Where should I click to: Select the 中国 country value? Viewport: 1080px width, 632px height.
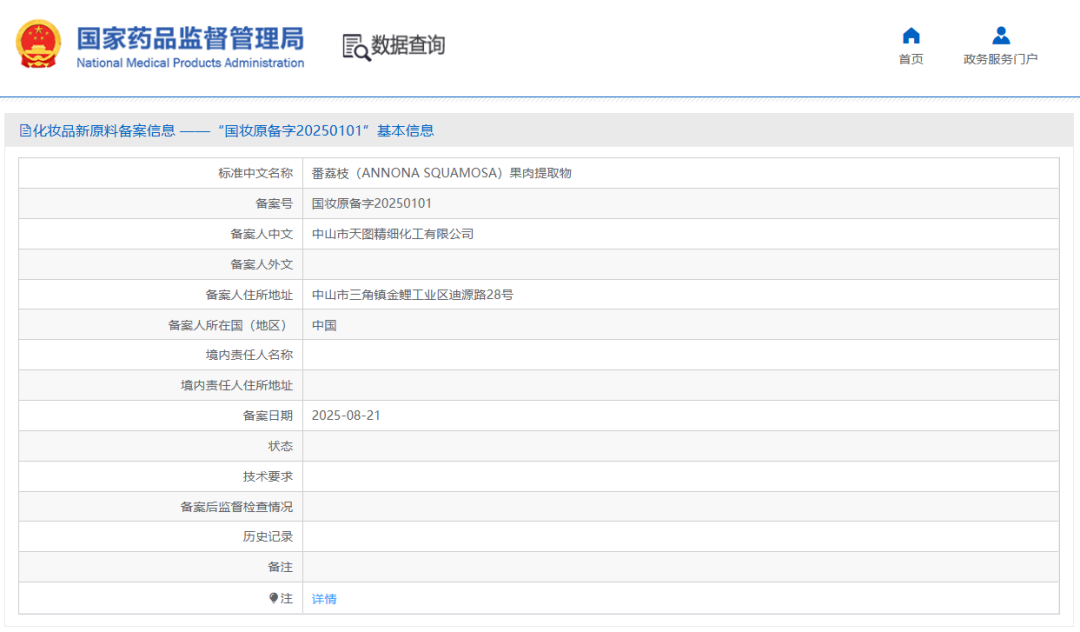[324, 325]
